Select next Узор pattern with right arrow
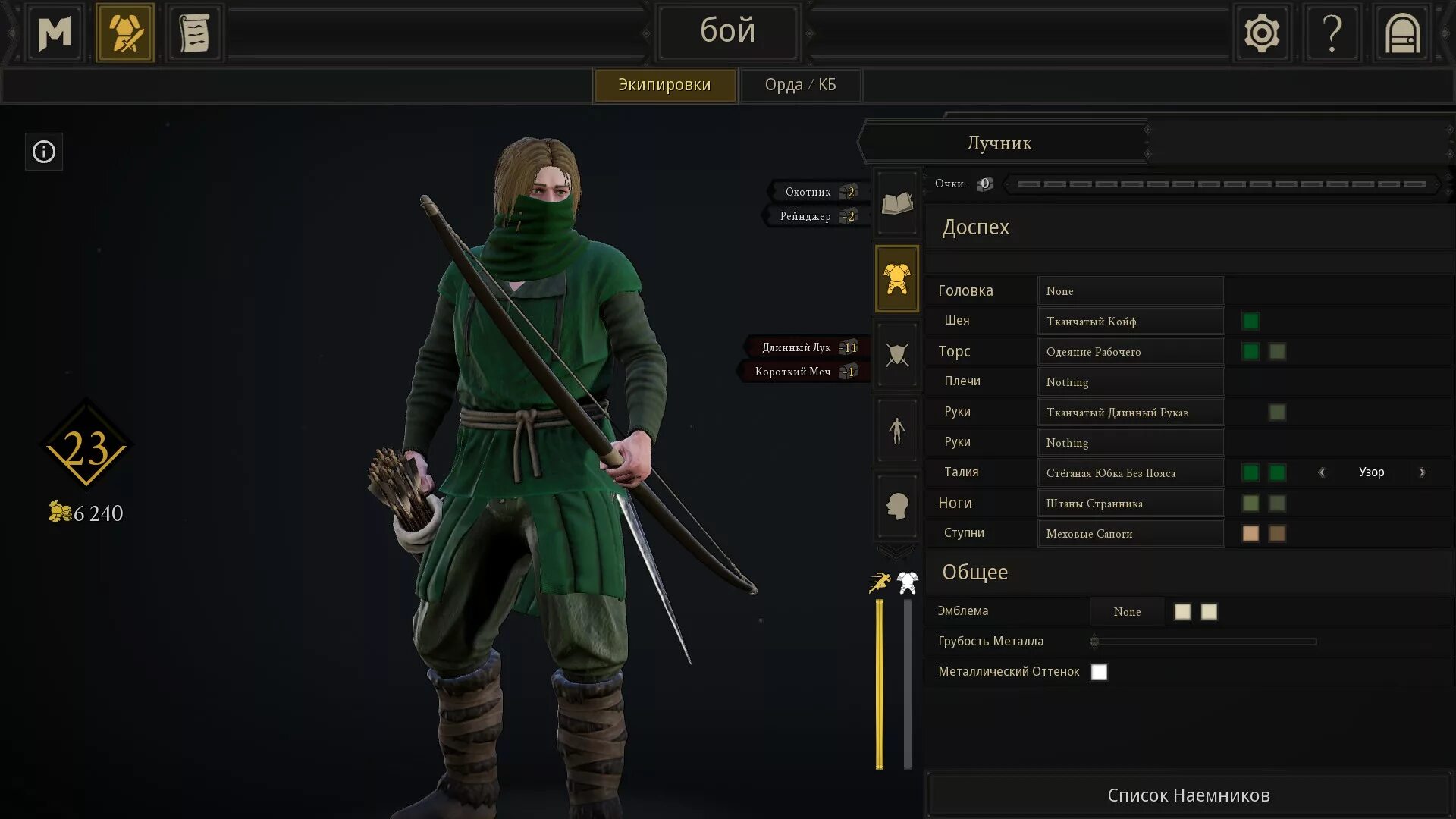Screen dimensions: 1456x819 pyautogui.click(x=1423, y=472)
